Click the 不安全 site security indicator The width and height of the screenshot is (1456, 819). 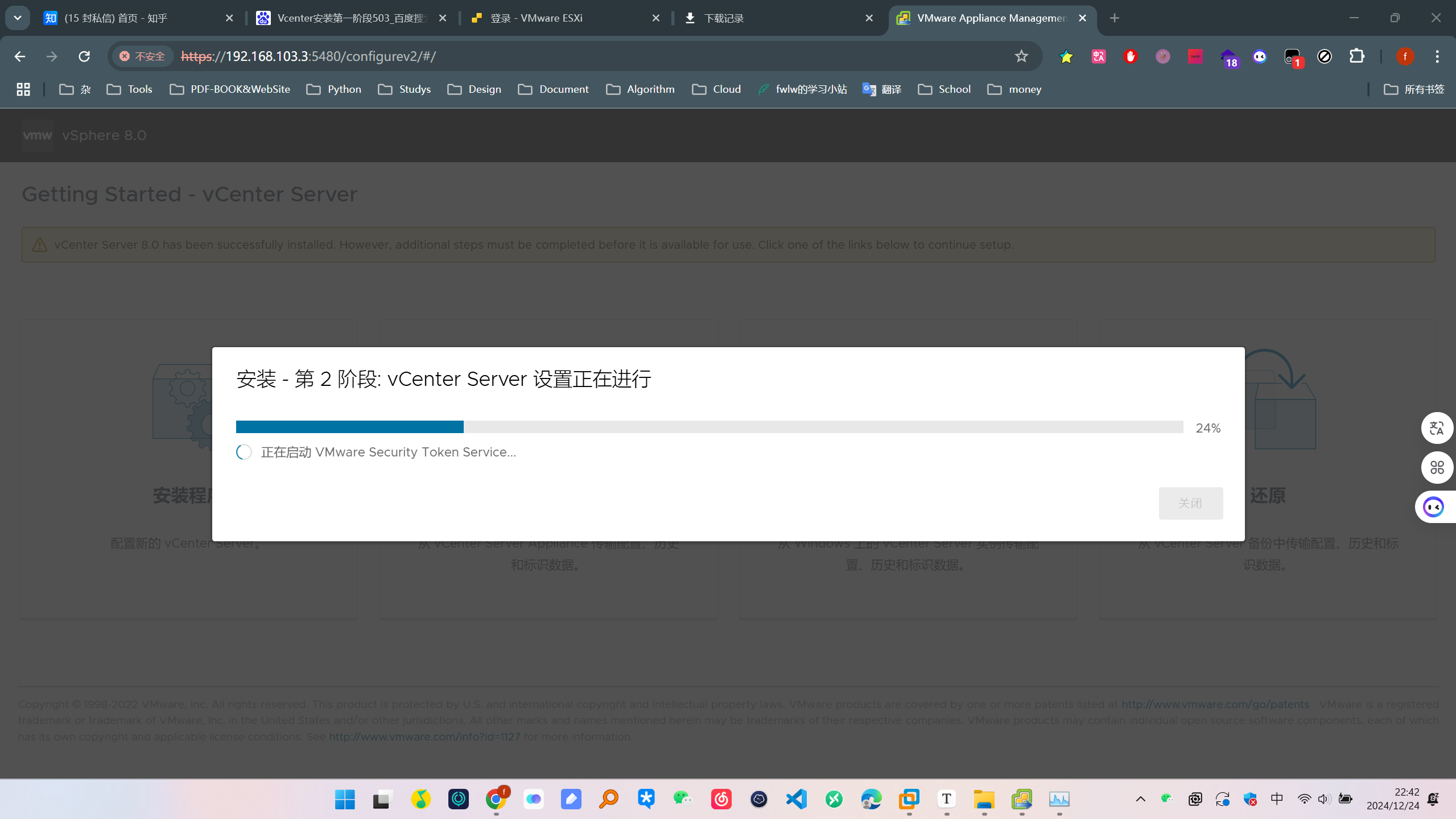143,56
